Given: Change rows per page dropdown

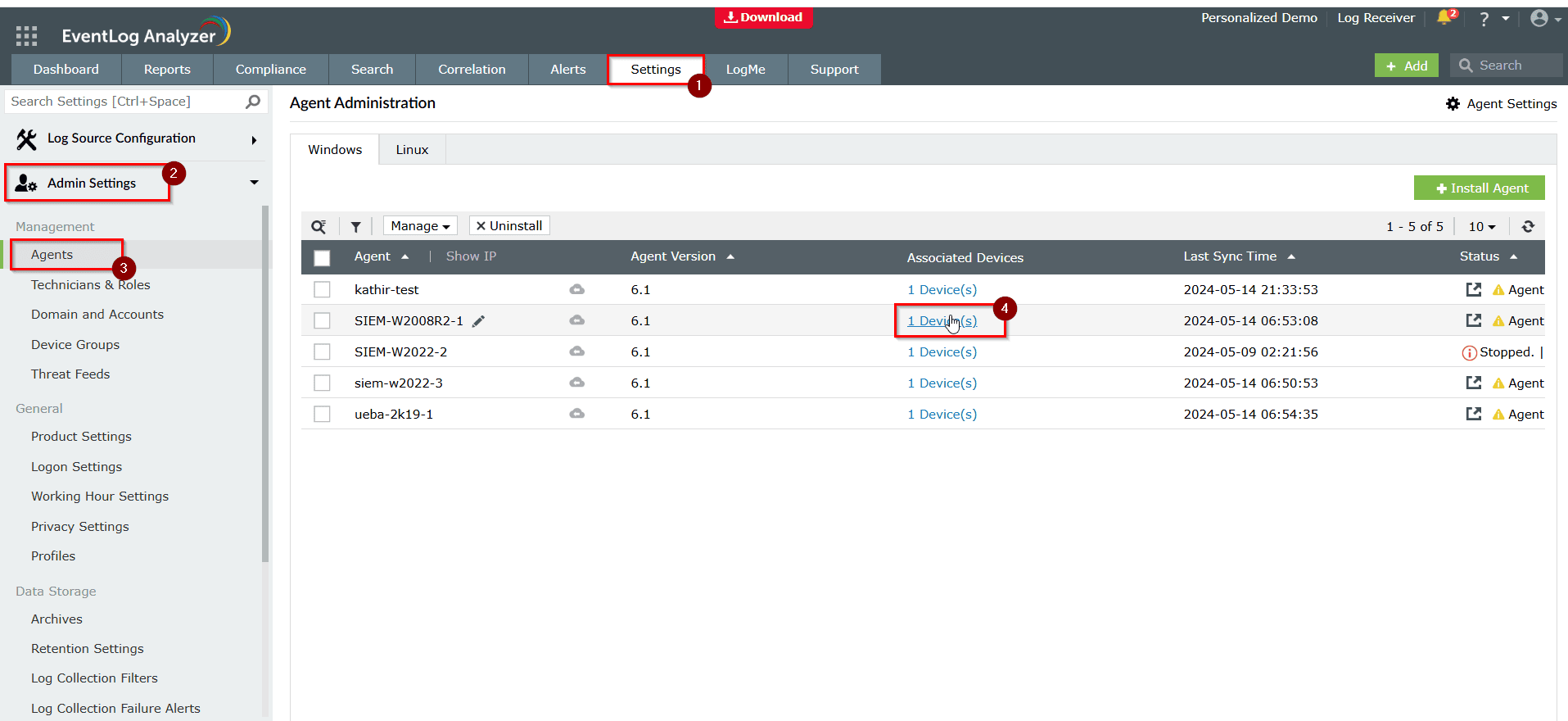Looking at the screenshot, I should [1481, 227].
